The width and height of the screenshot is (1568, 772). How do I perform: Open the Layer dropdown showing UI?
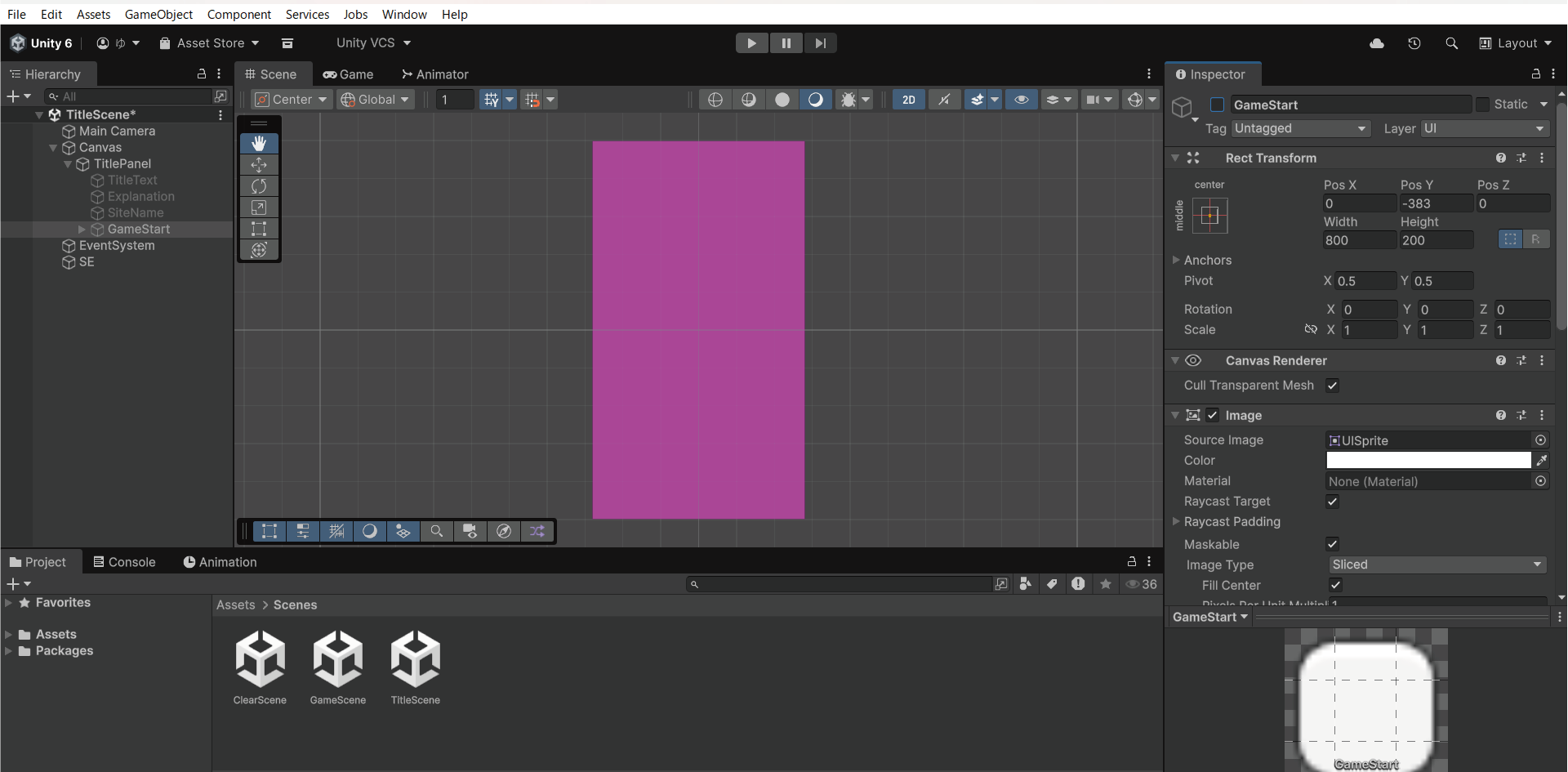tap(1484, 128)
